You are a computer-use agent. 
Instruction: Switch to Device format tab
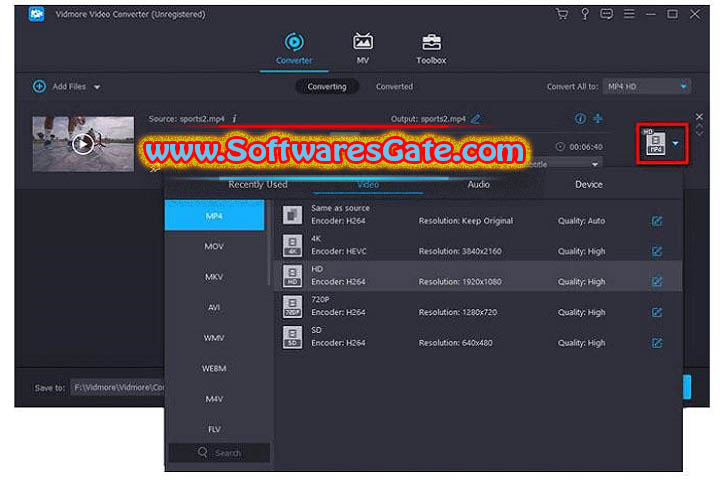coord(589,184)
